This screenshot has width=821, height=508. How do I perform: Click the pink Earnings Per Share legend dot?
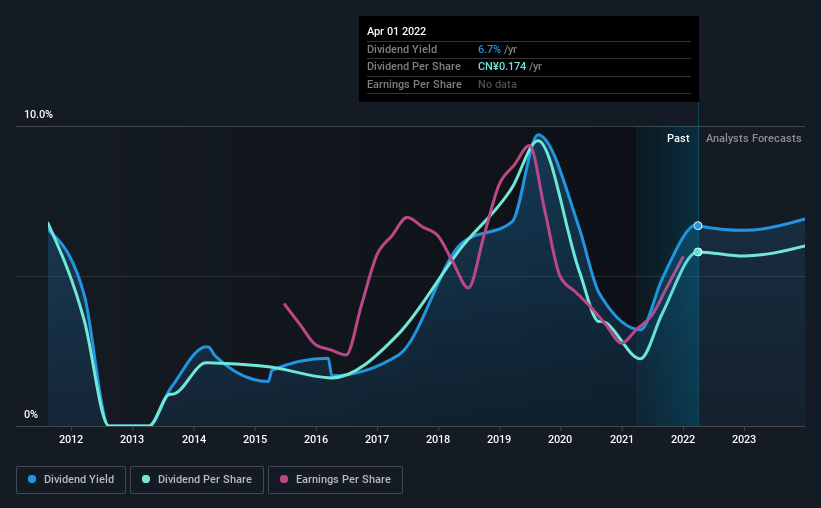point(284,479)
